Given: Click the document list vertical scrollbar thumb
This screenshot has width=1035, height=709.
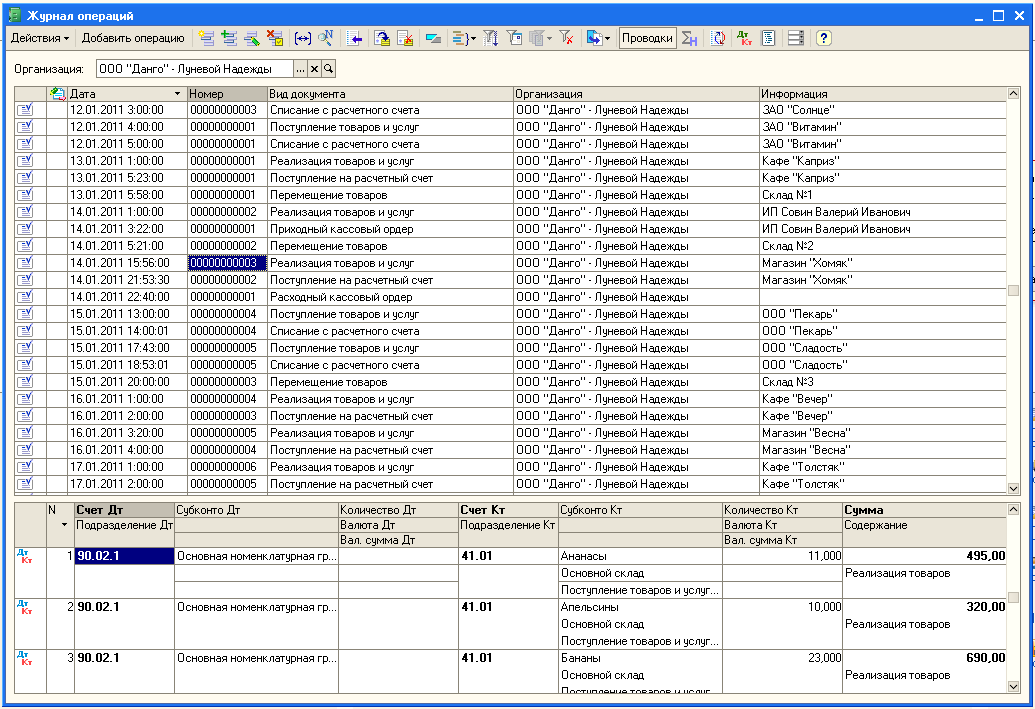Looking at the screenshot, I should [1013, 291].
